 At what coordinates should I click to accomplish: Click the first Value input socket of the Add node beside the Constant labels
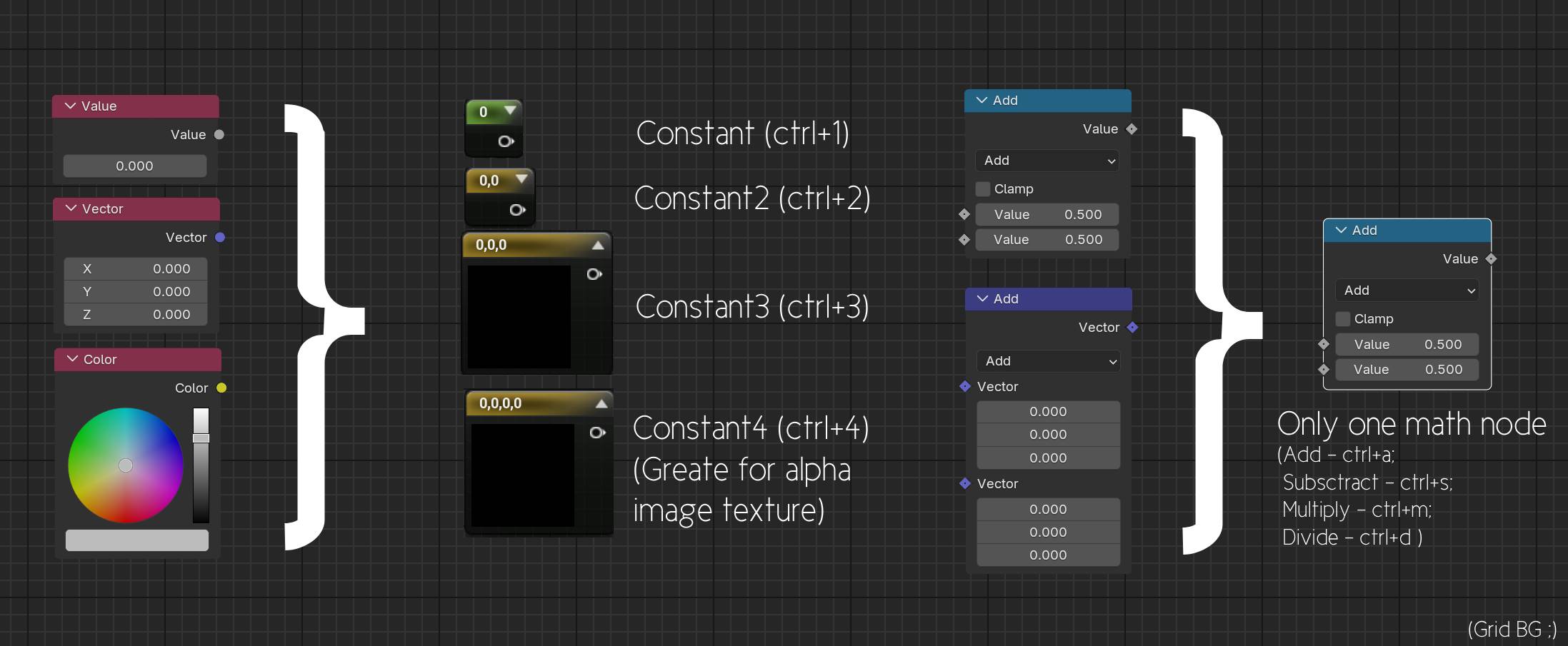coord(964,214)
